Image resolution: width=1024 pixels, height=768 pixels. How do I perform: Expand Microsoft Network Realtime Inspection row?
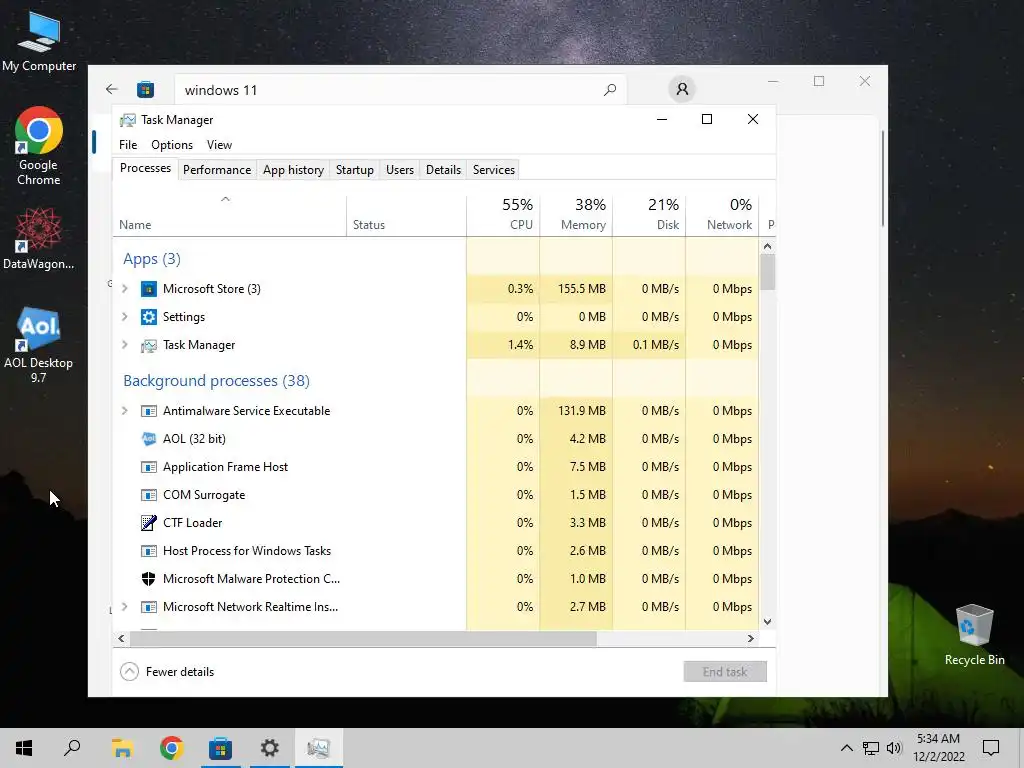[125, 607]
